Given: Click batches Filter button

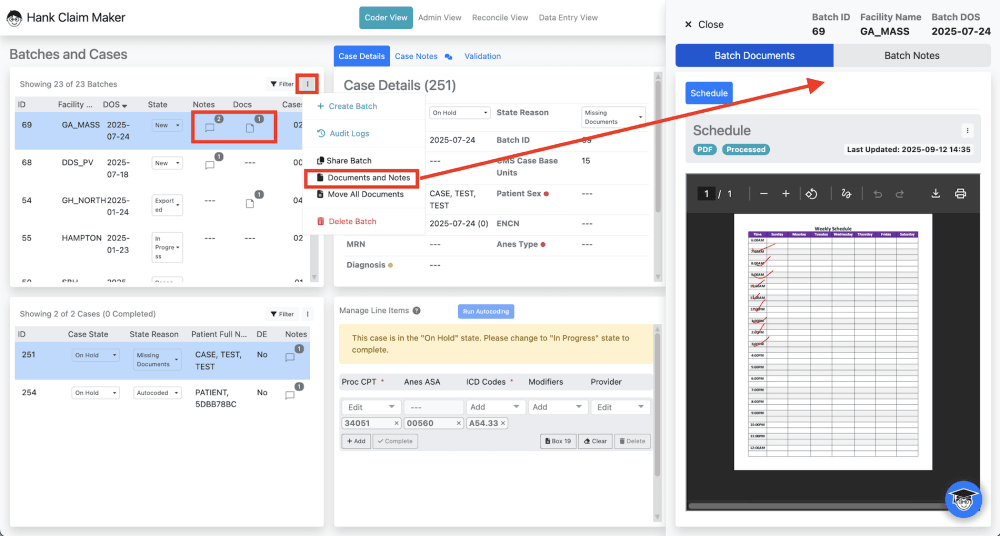Looking at the screenshot, I should [x=281, y=84].
